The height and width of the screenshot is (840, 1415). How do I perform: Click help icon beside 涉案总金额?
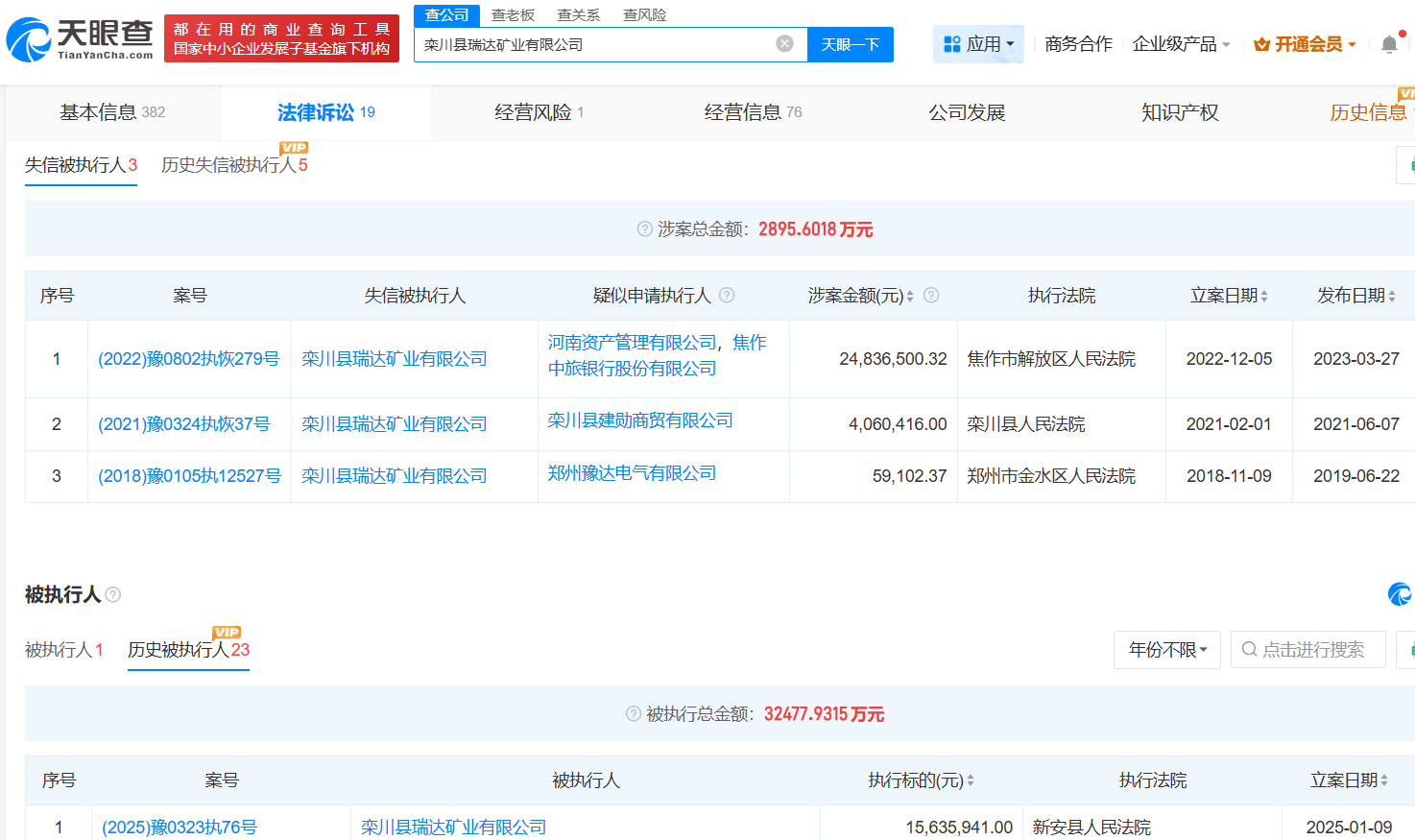tap(644, 229)
